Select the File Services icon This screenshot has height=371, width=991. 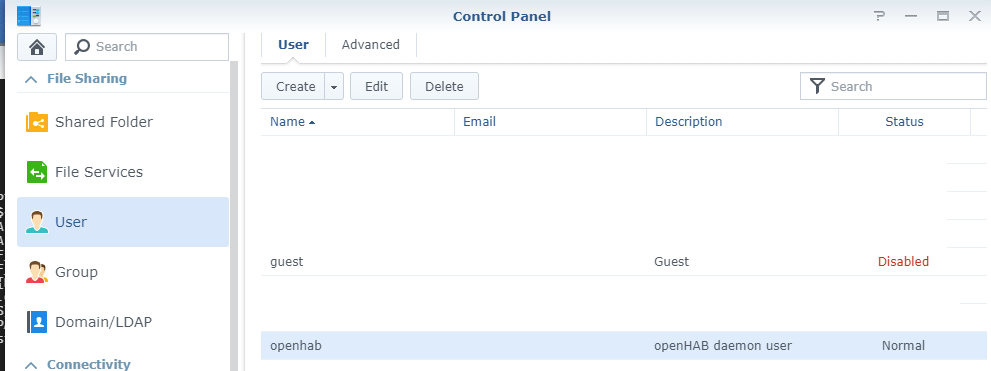[37, 172]
